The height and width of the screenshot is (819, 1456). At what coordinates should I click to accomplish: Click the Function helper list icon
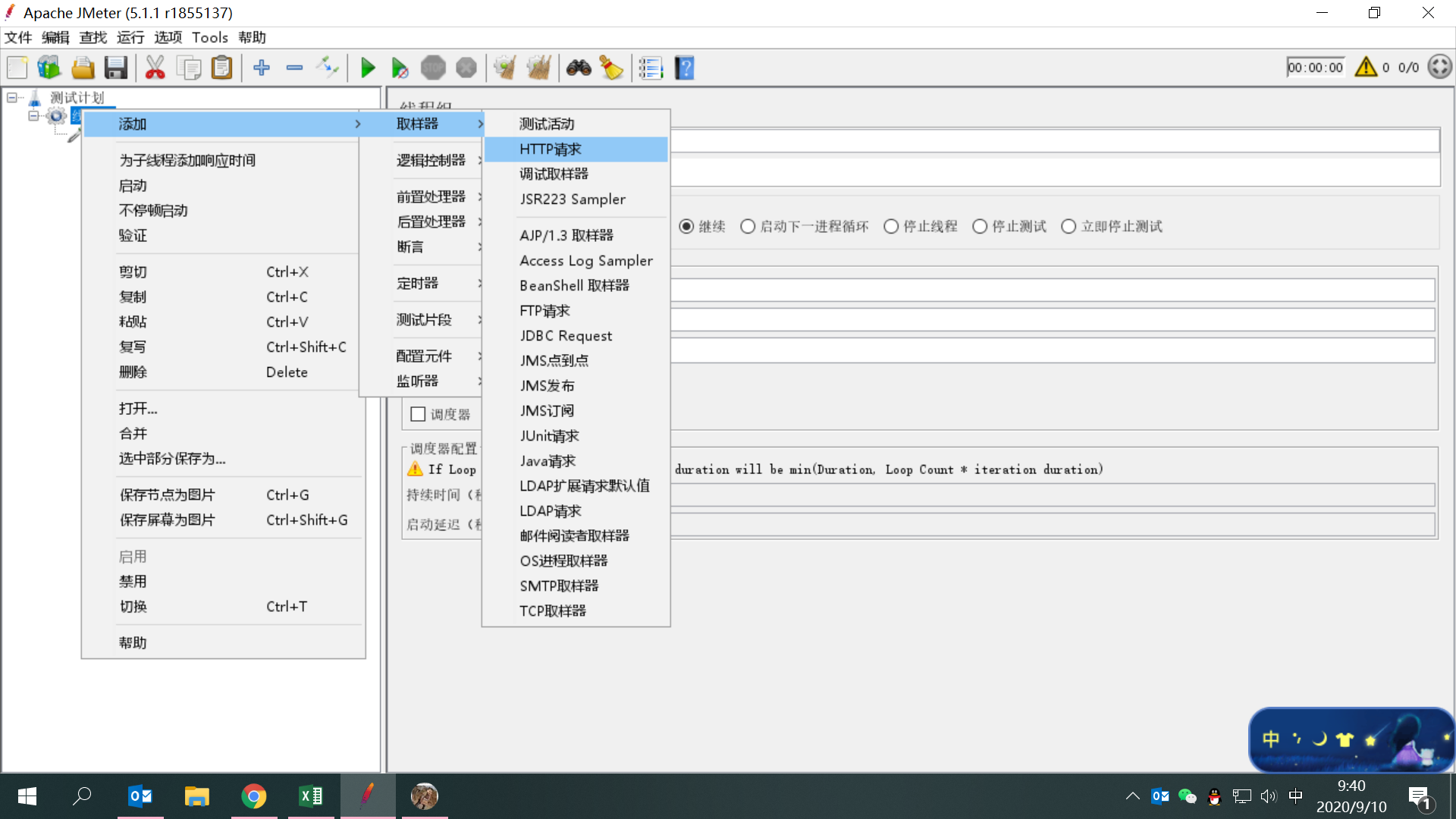651,68
